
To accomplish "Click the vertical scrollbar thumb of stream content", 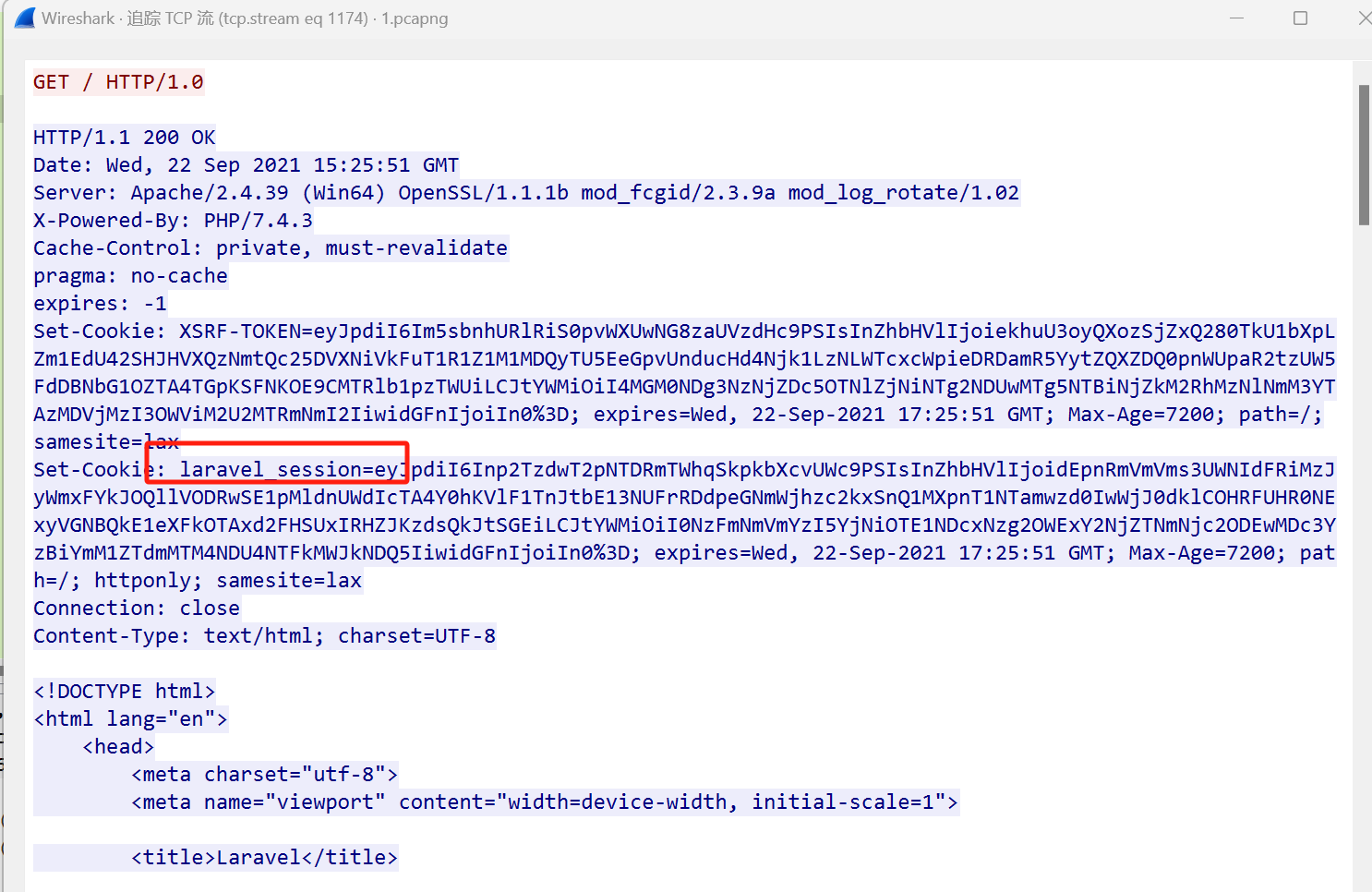I will click(1364, 155).
